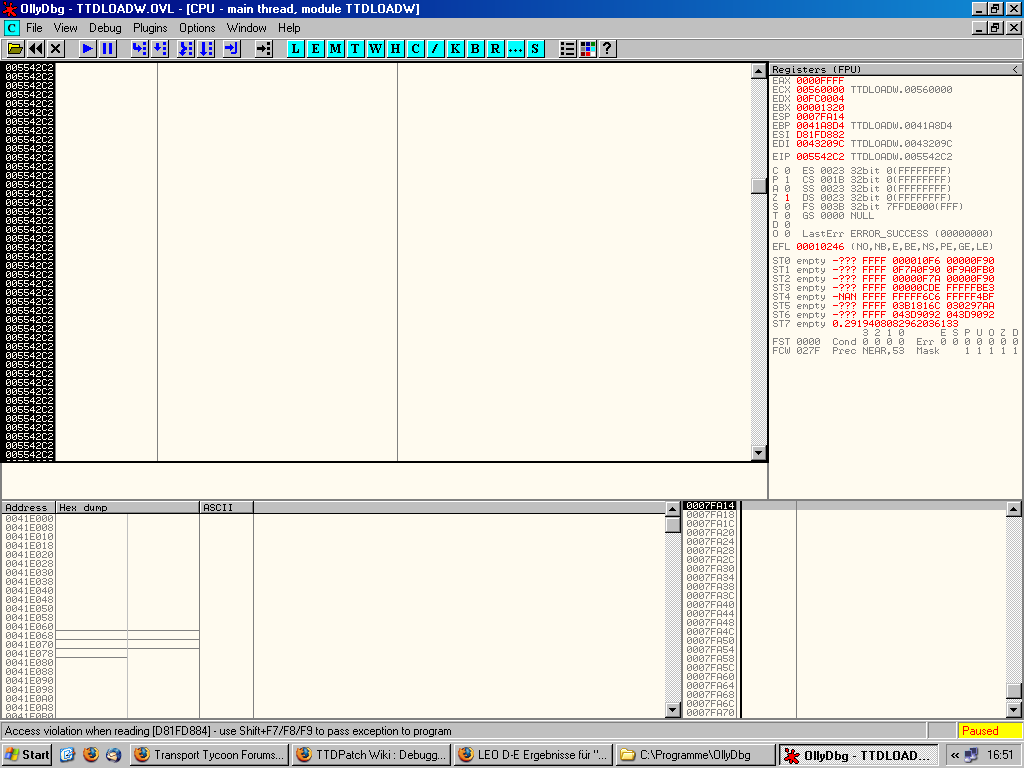Open the View menu
This screenshot has width=1024, height=768.
point(65,28)
